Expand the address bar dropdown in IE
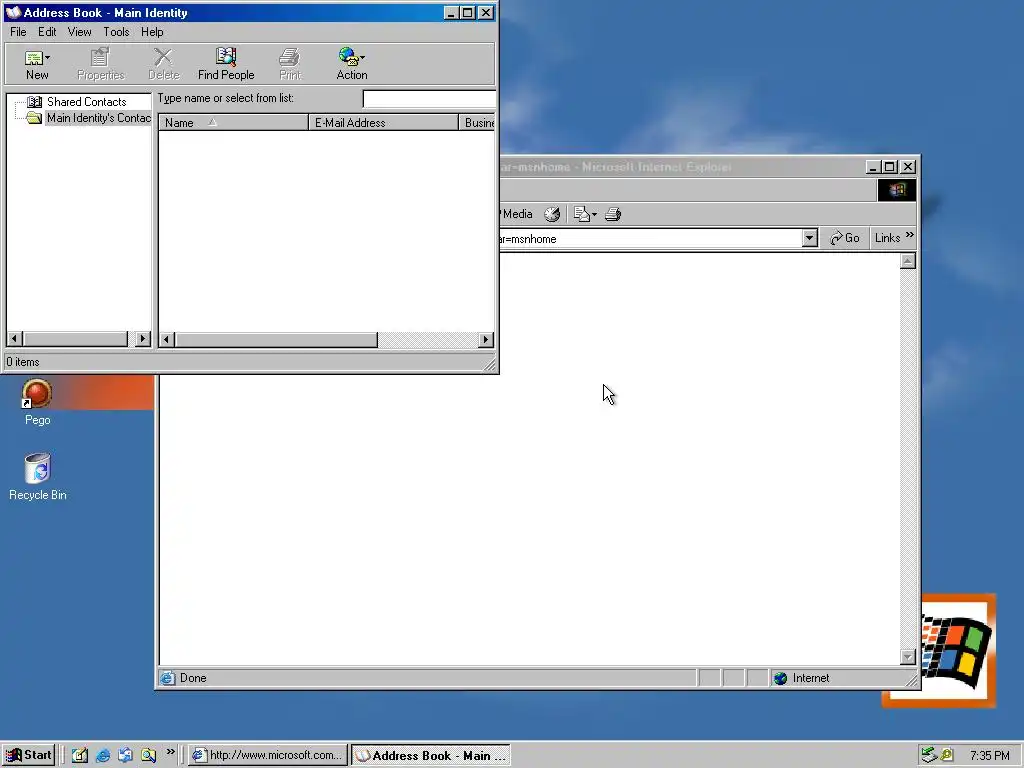This screenshot has width=1024, height=768. (810, 238)
